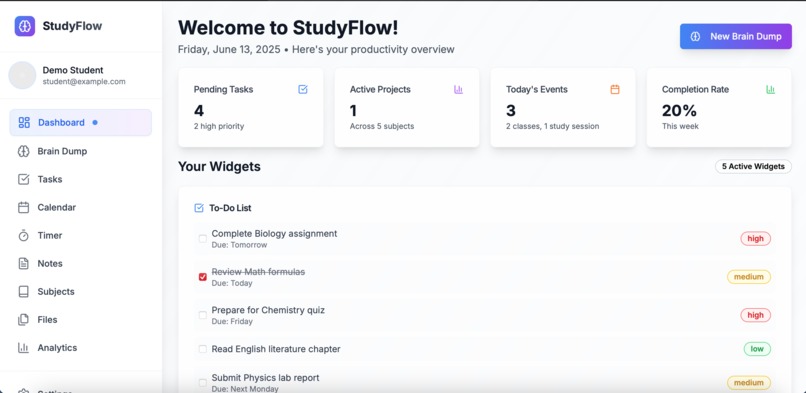The image size is (806, 393).
Task: Click the To-Do List widget title
Action: [230, 208]
